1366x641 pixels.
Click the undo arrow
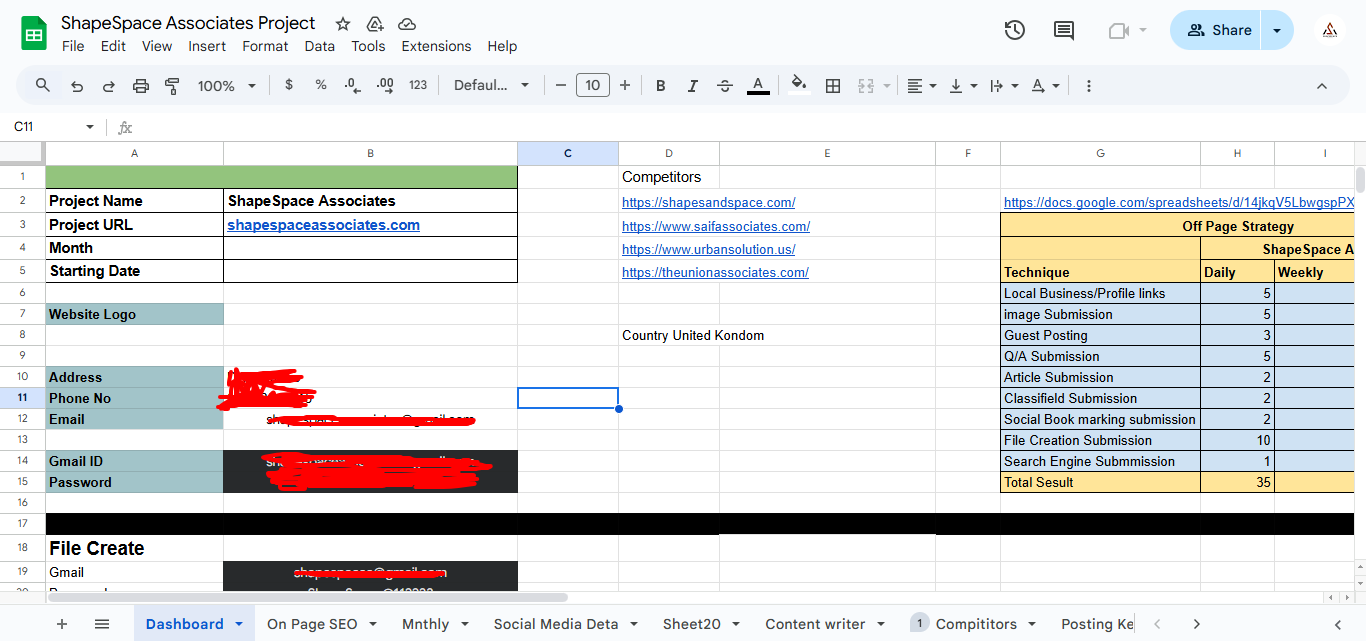[x=77, y=86]
